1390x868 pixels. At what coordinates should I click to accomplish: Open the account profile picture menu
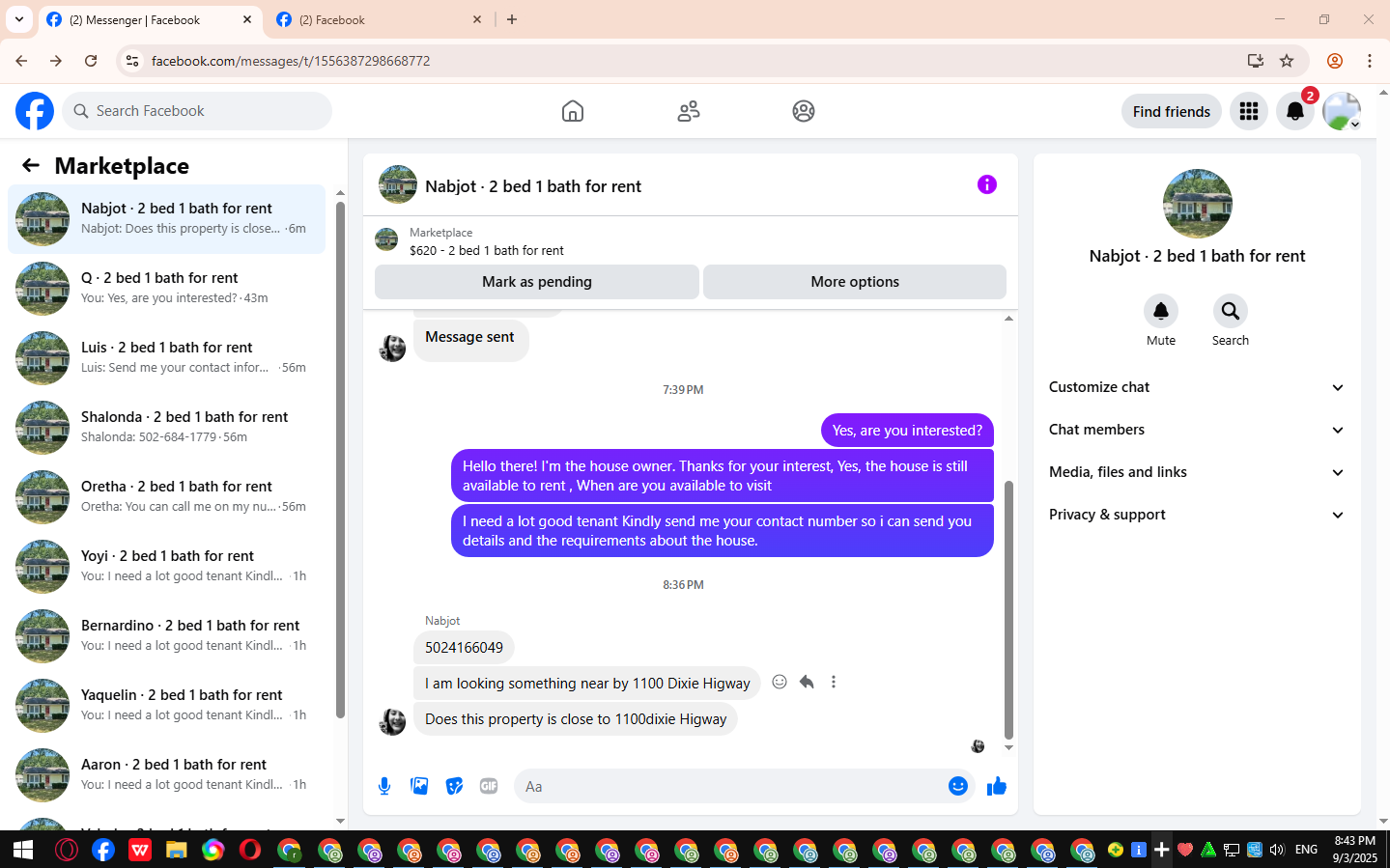1342,111
